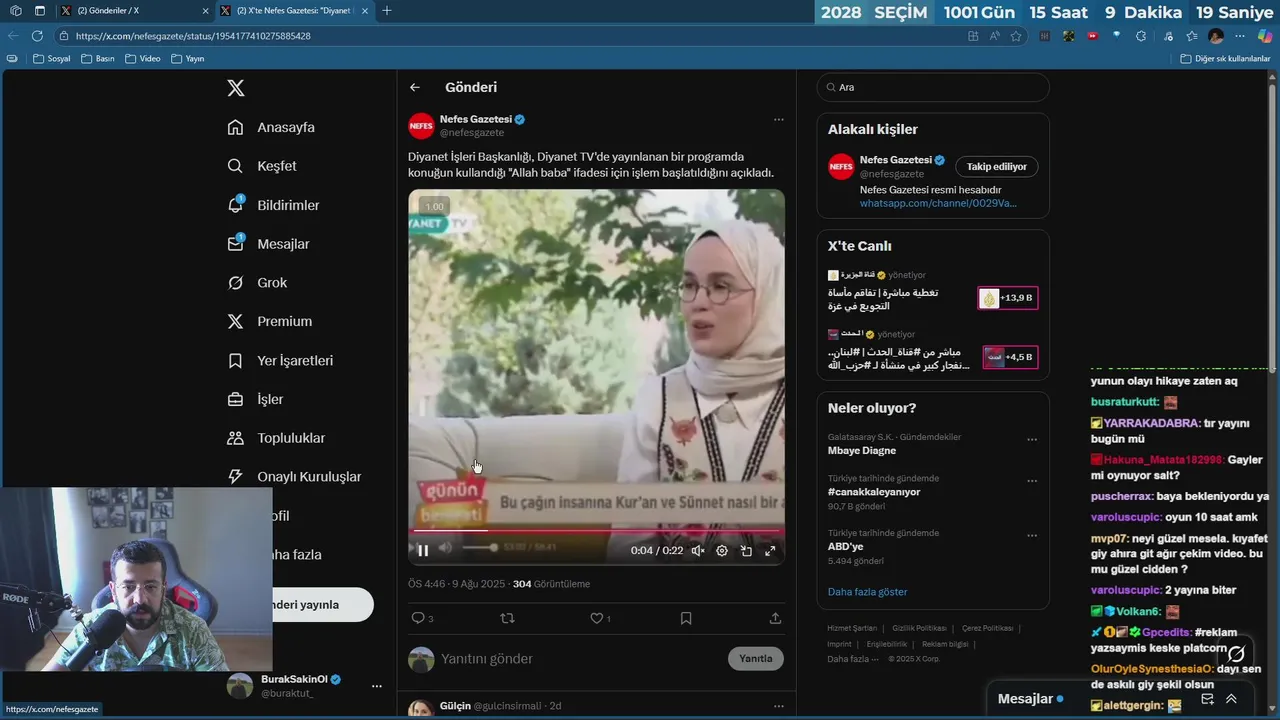Viewport: 1280px width, 720px height.
Task: Open account menu dots next to BurakSakinOl
Action: (x=377, y=686)
